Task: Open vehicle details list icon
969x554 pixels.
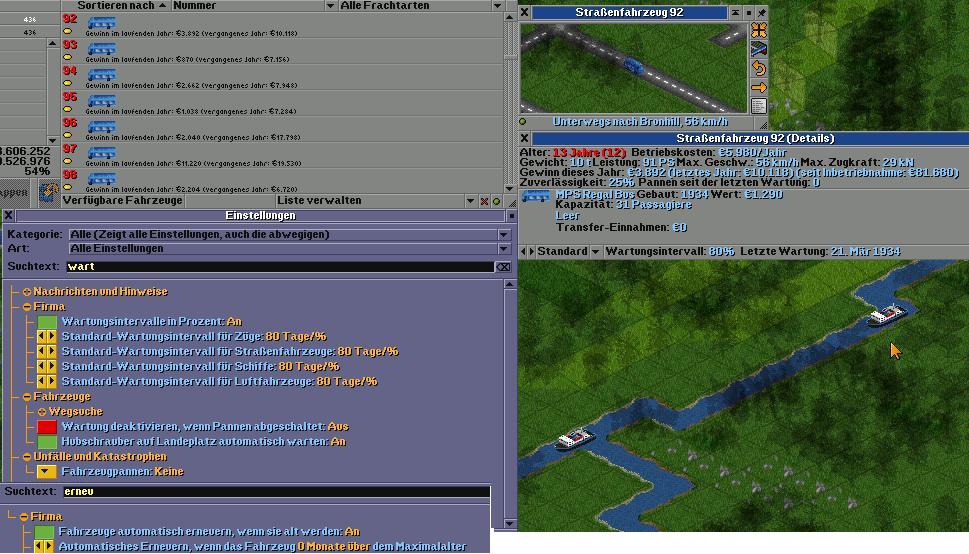Action: point(758,106)
